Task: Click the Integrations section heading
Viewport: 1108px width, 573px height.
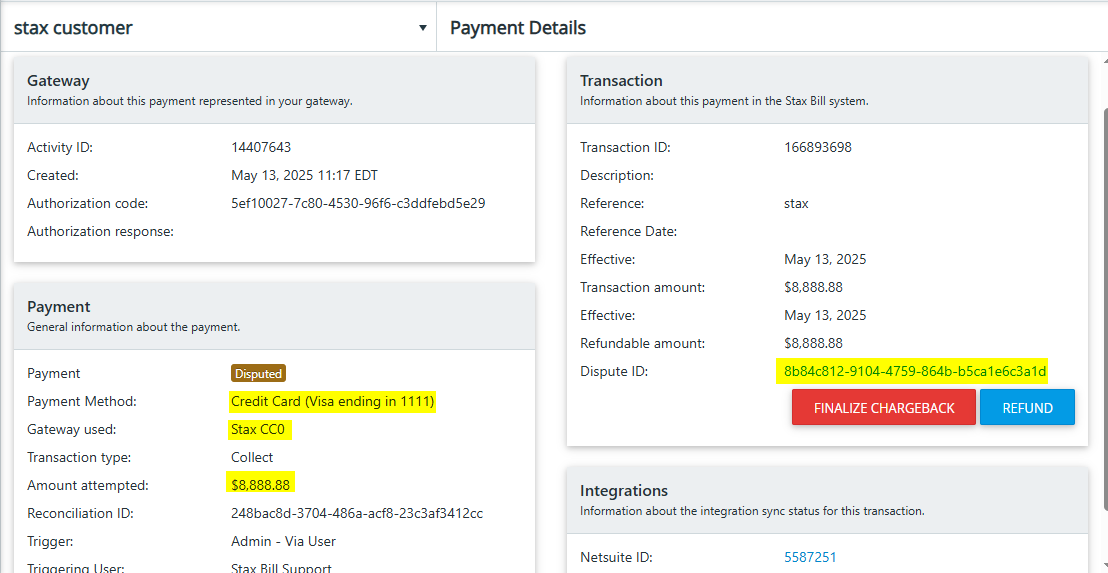Action: (x=623, y=490)
